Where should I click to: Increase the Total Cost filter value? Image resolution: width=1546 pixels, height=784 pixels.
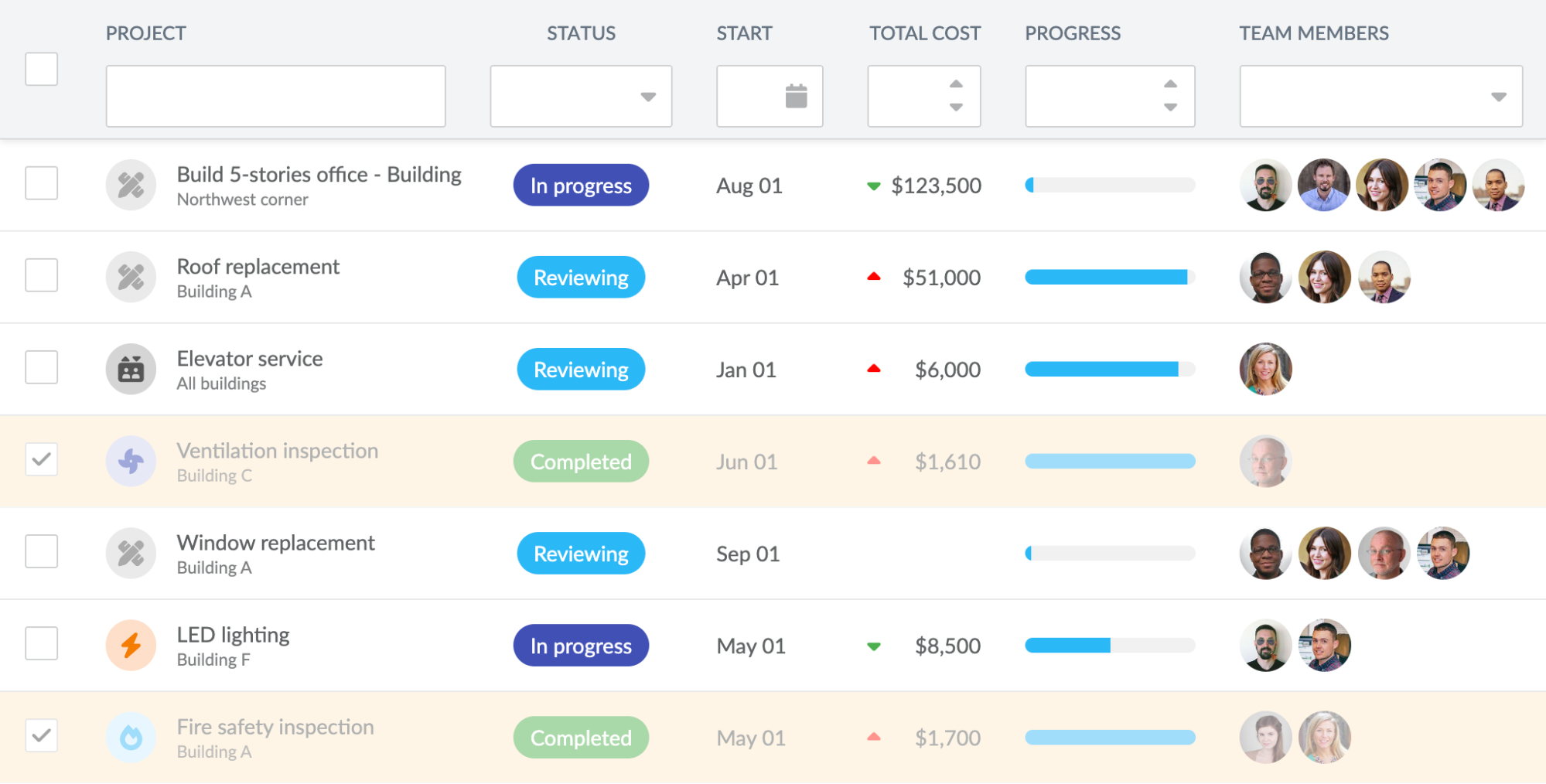coord(956,84)
